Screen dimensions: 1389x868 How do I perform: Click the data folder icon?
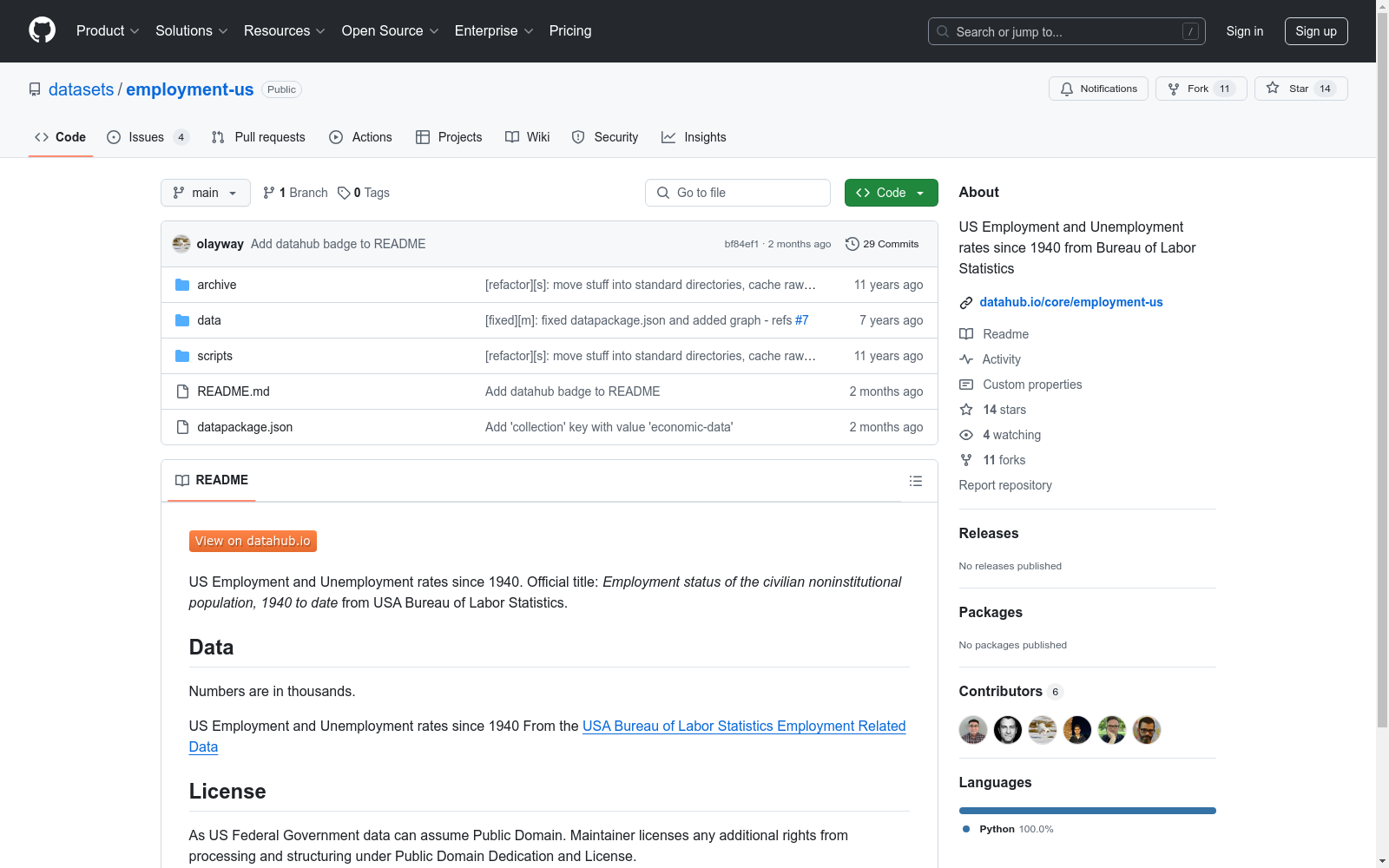click(182, 320)
